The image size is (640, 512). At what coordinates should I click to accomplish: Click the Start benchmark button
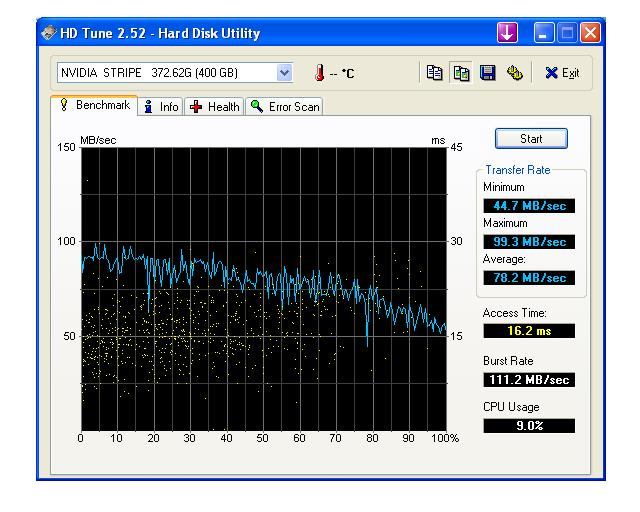click(x=531, y=139)
